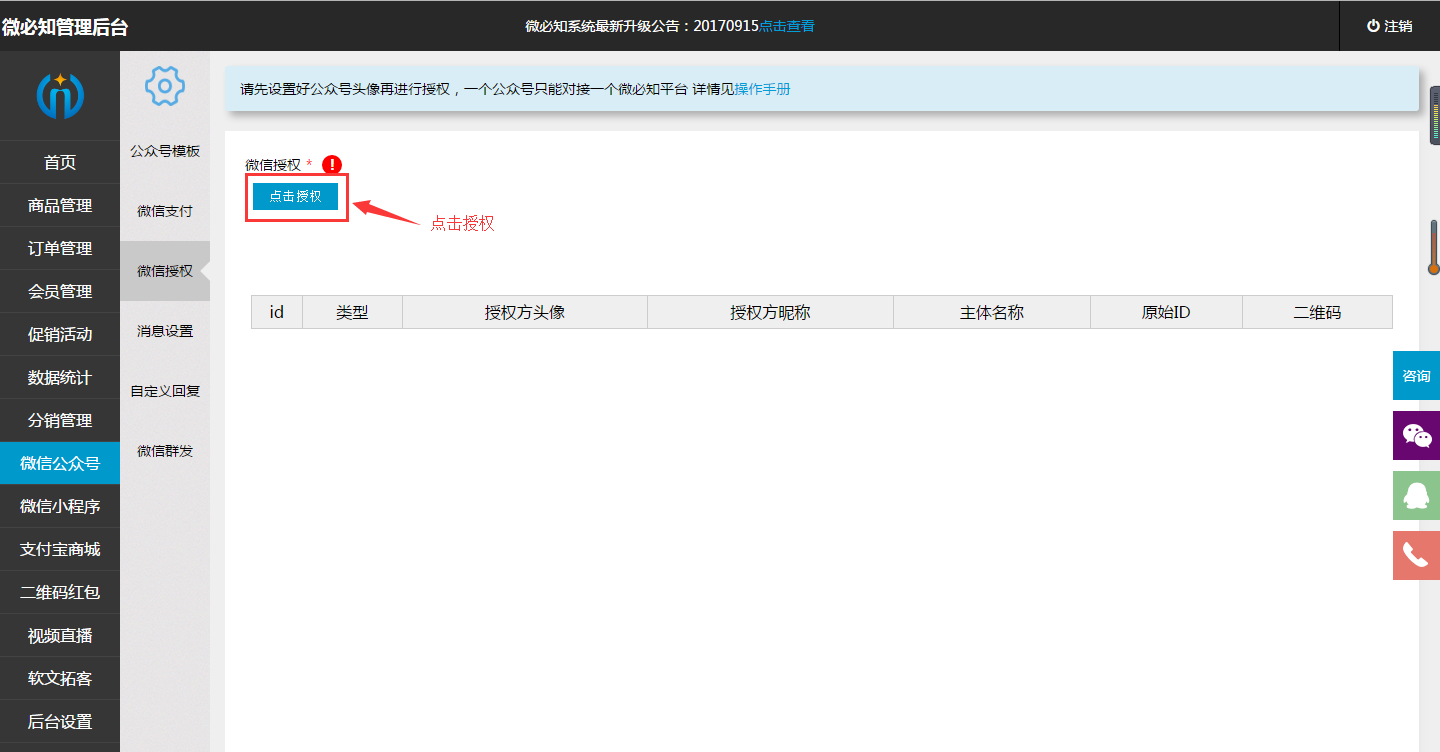Image resolution: width=1440 pixels, height=752 pixels.
Task: Navigate to 首页 in the sidebar
Action: [60, 163]
